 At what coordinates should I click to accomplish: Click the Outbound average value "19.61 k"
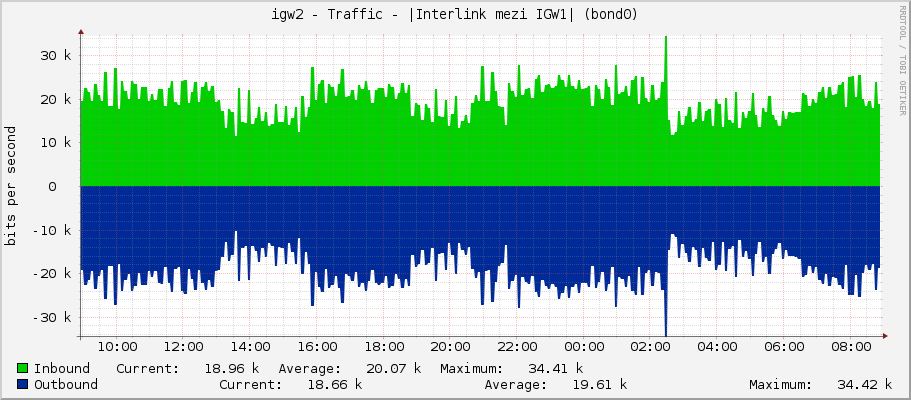tap(600, 384)
